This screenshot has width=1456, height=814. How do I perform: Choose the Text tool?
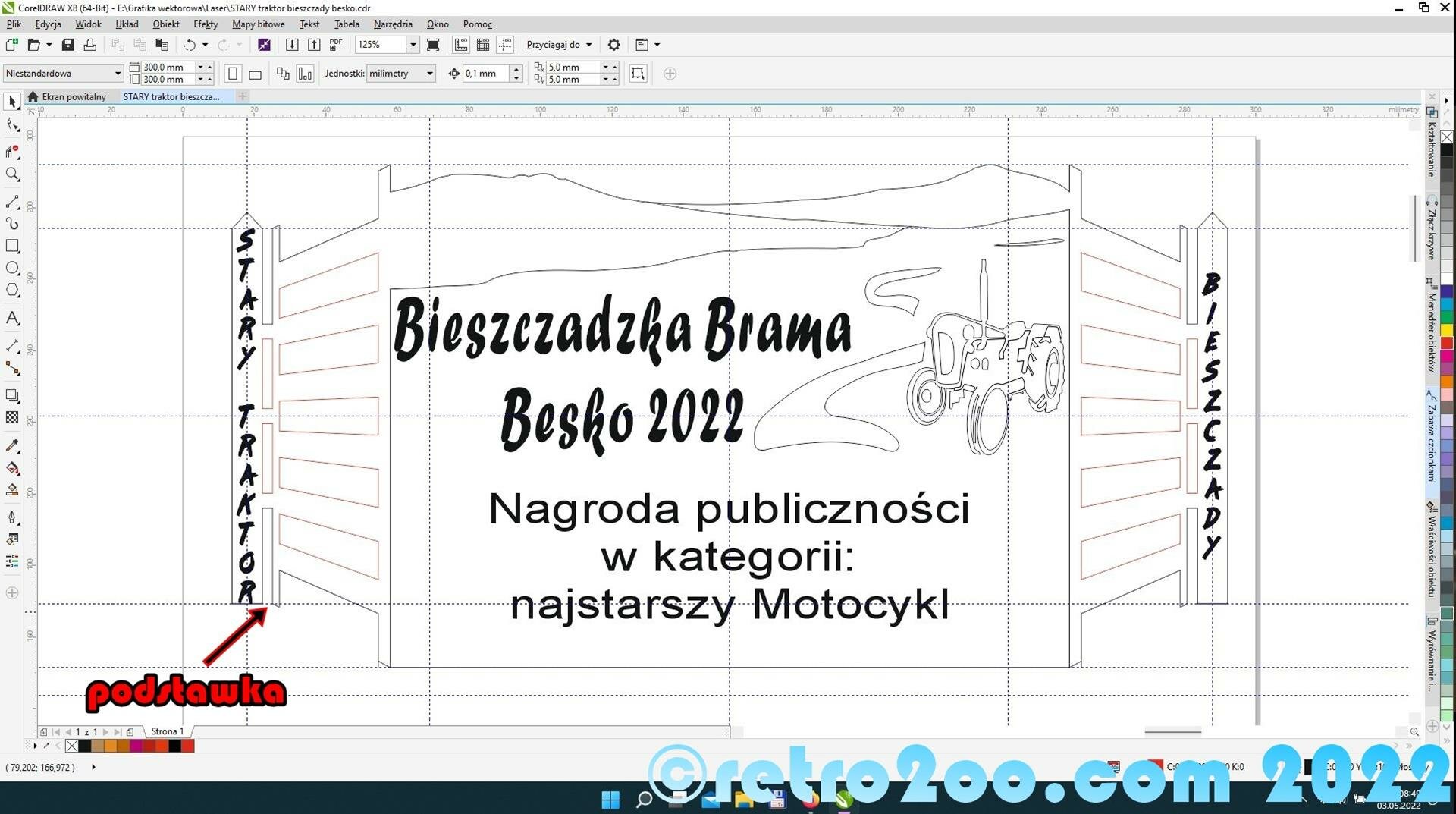click(x=12, y=318)
